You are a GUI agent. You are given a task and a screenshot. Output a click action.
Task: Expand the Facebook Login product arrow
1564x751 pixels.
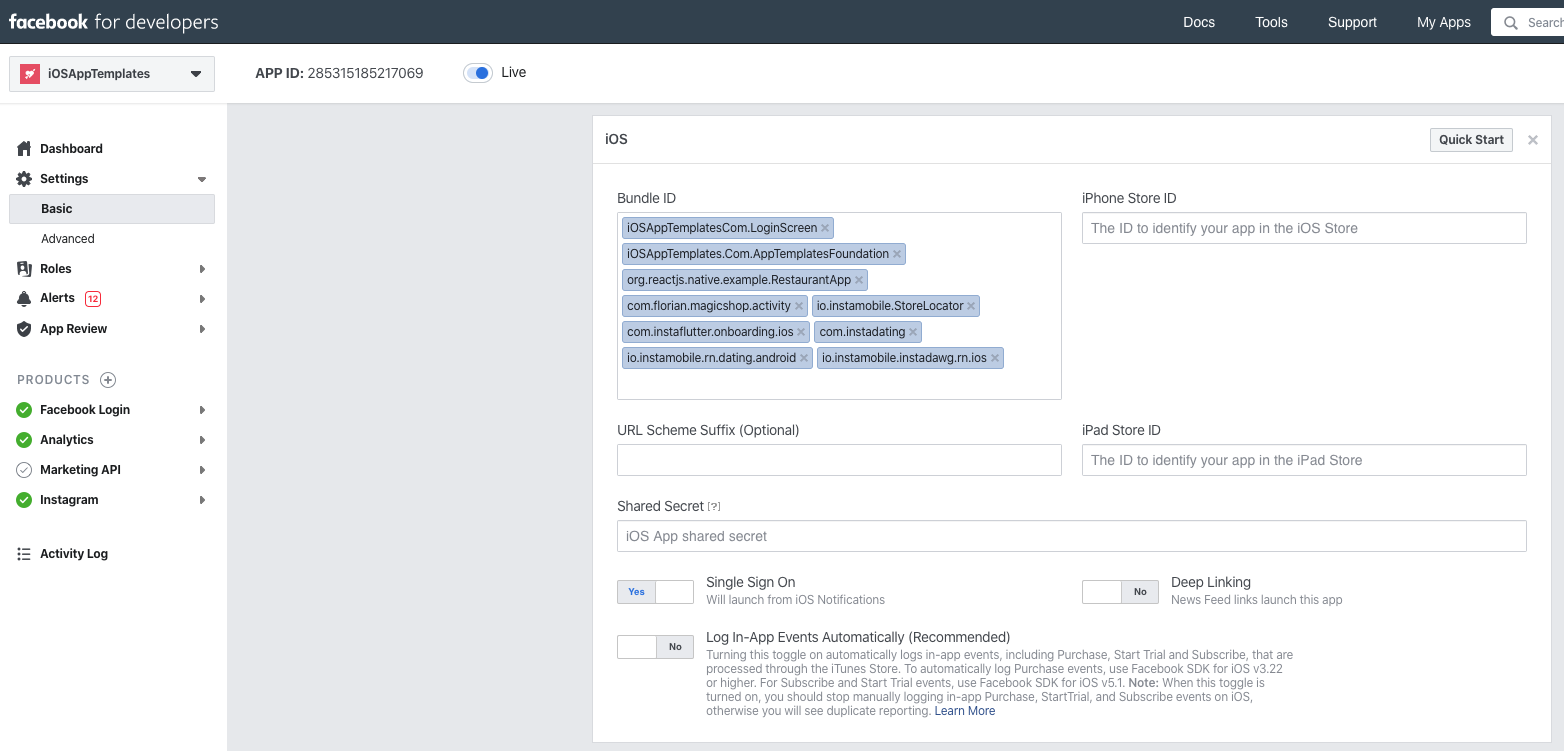202,410
